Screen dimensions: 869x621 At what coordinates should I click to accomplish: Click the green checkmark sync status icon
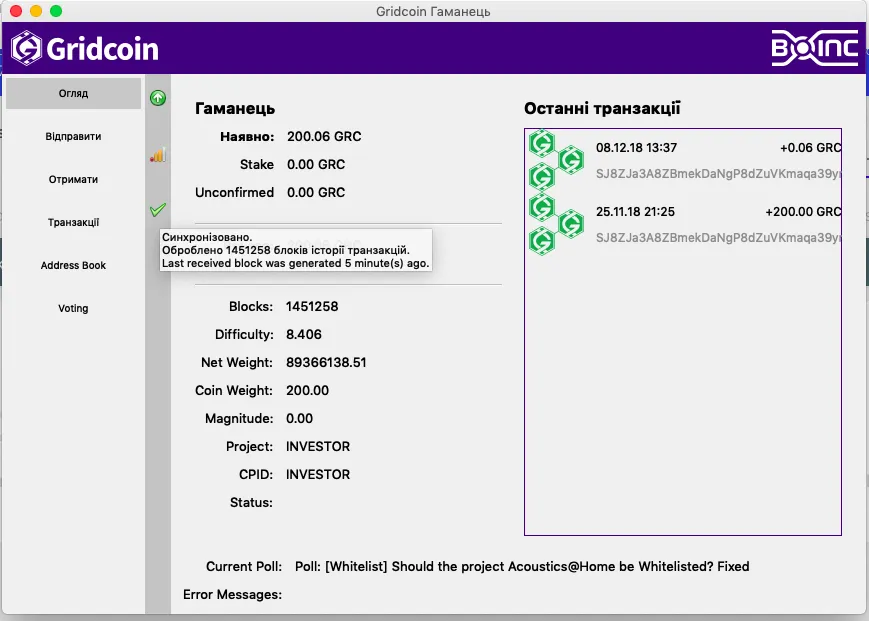click(x=158, y=210)
